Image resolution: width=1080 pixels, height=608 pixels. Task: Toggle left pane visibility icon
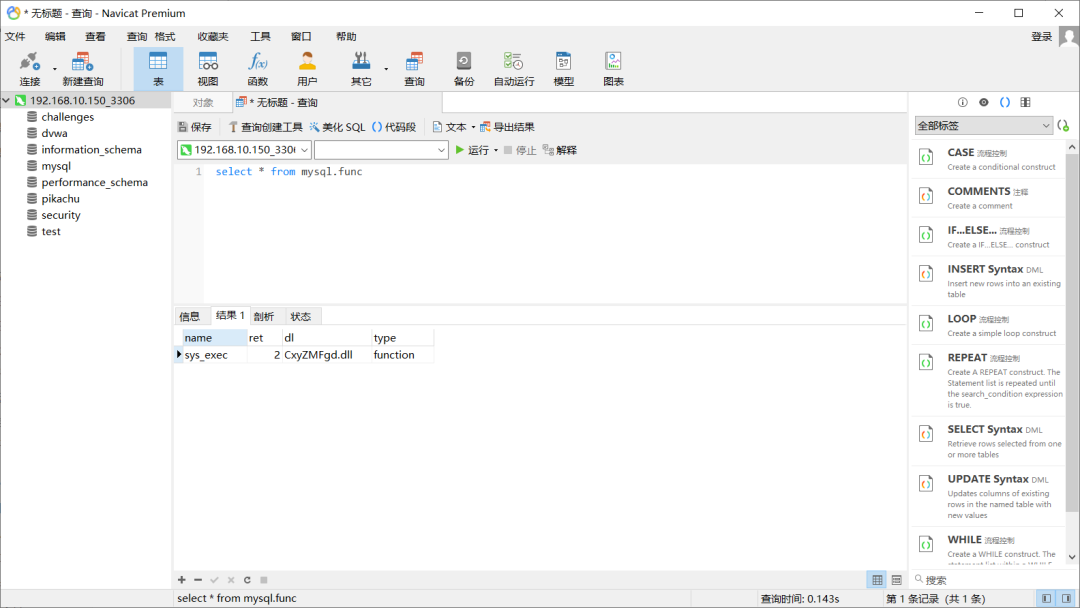pos(1046,598)
